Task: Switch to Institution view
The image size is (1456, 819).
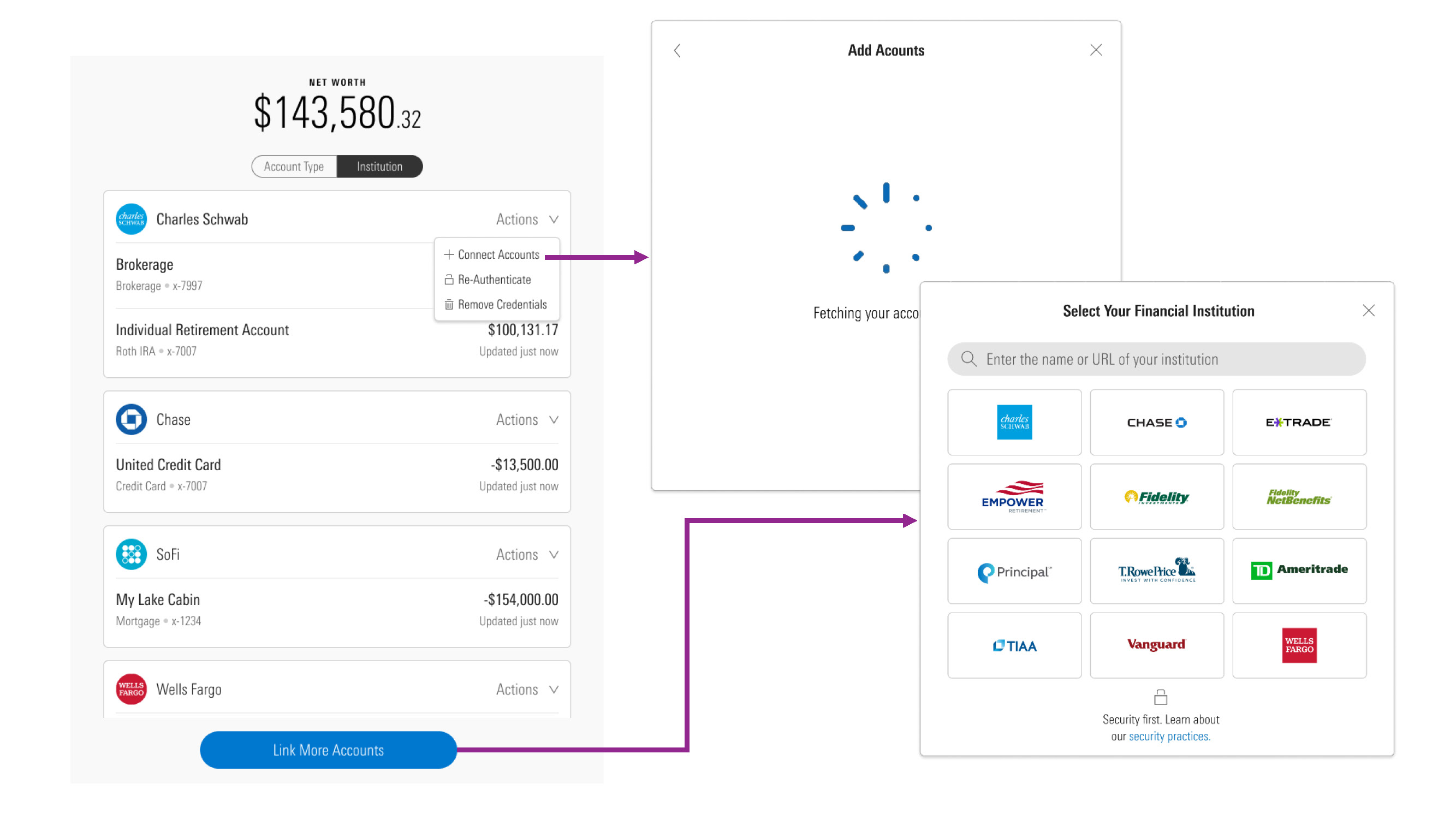Action: pyautogui.click(x=380, y=166)
